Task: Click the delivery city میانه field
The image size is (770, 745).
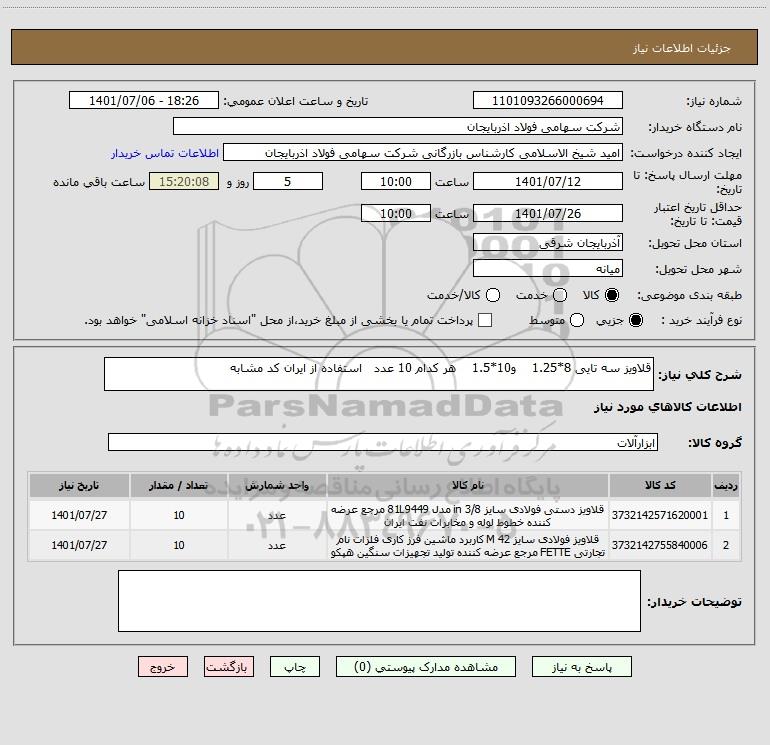Action: pyautogui.click(x=548, y=268)
